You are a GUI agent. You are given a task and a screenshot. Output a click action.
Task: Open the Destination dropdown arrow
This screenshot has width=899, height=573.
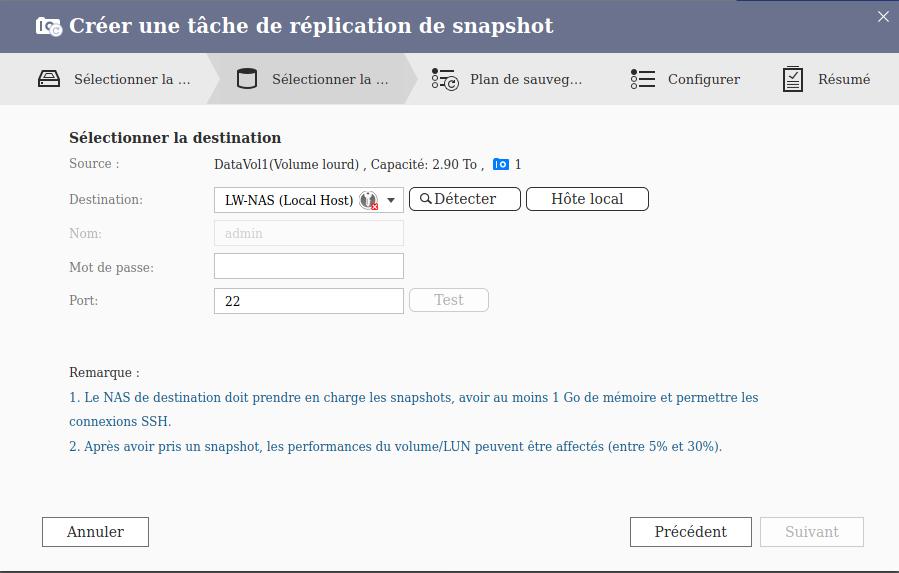point(391,200)
